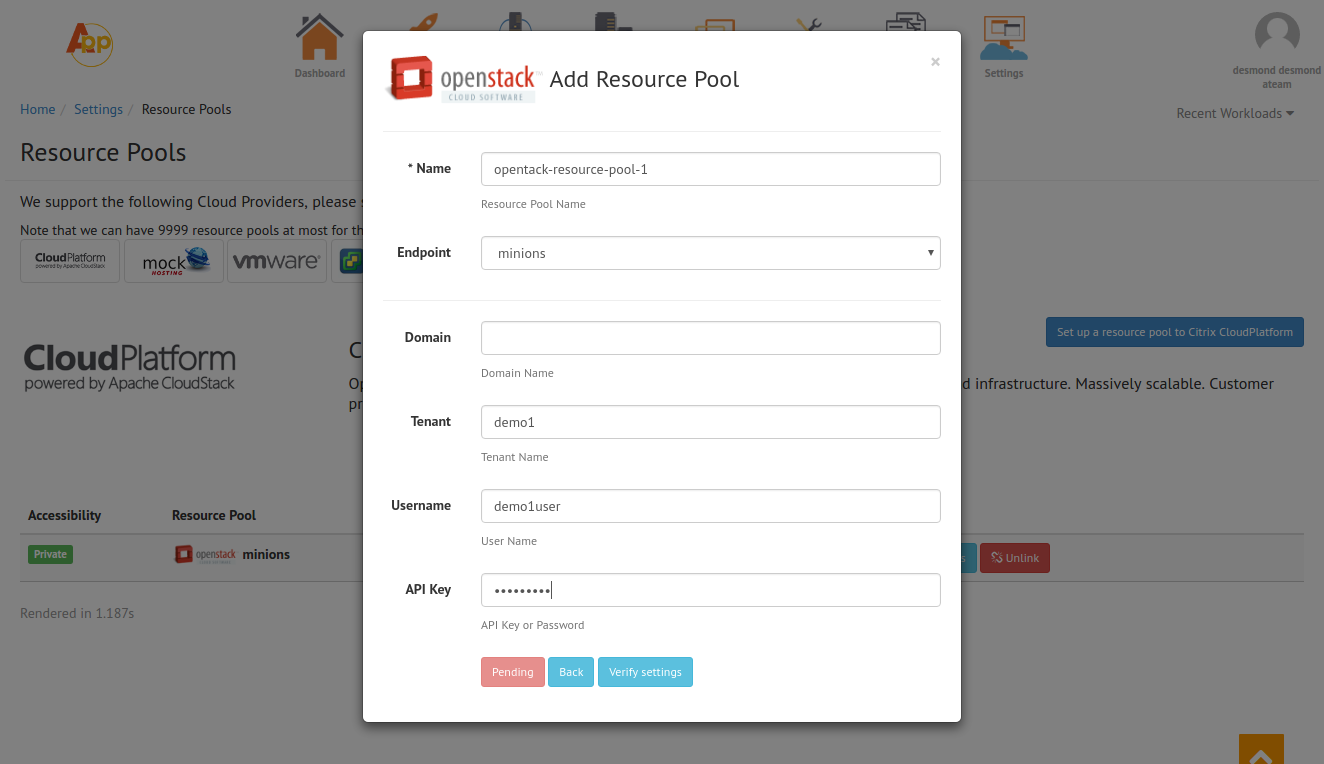Screen dimensions: 1324x764
Task: Select the mock hosting provider tile
Action: coord(174,261)
